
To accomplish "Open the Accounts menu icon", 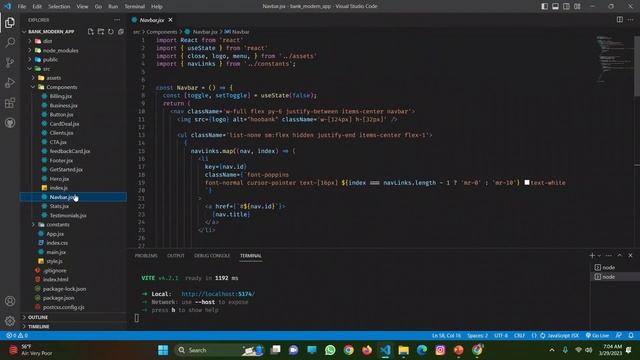I will click(10, 301).
